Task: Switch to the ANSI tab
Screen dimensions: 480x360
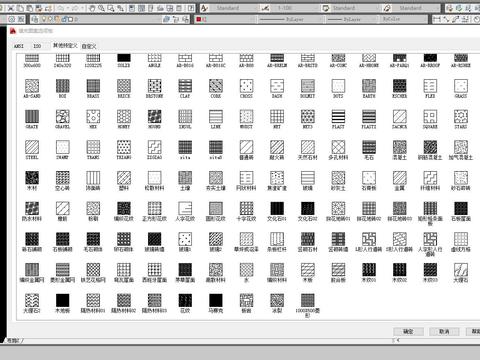Action: [x=19, y=46]
